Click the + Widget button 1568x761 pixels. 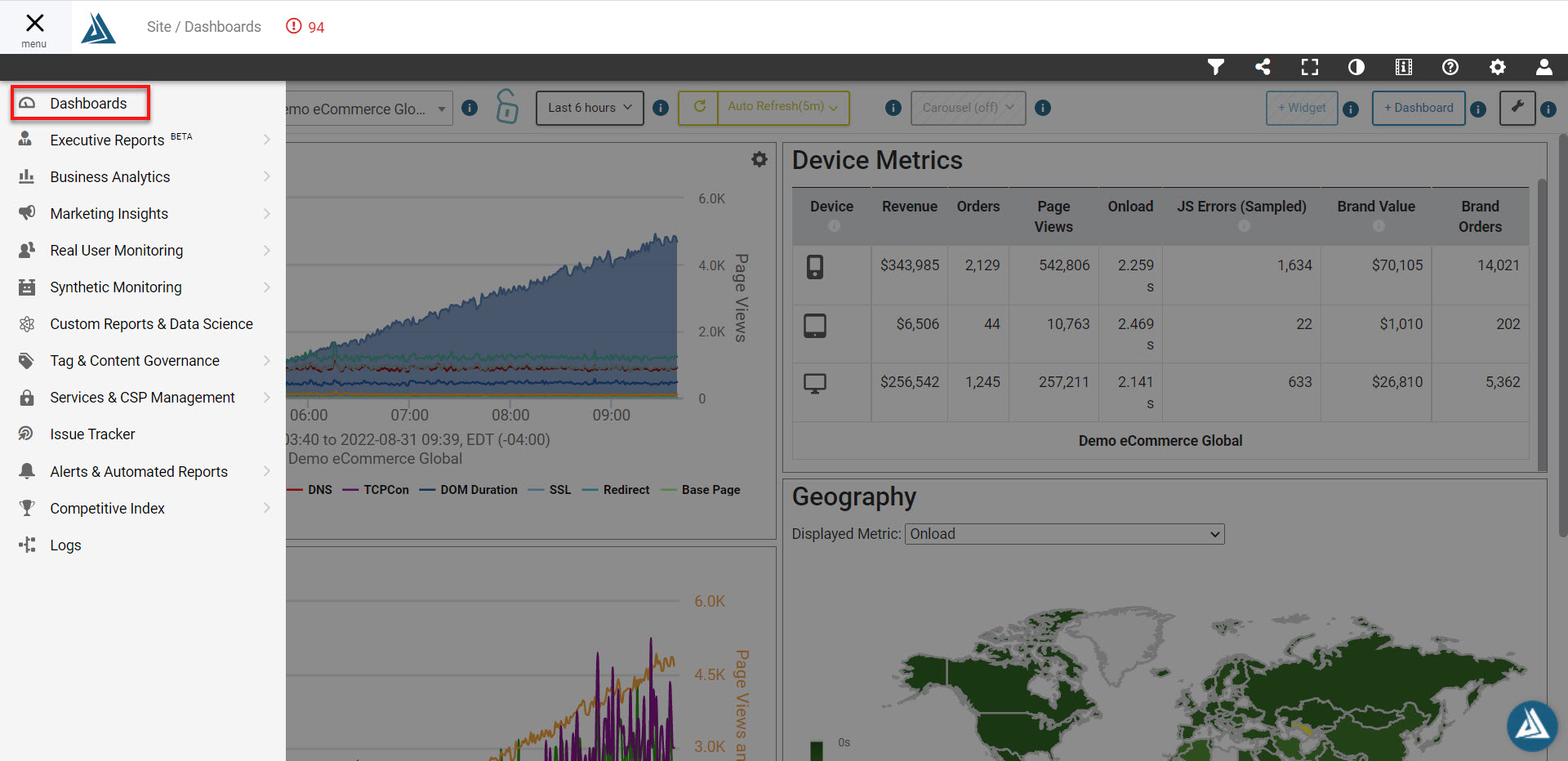pos(1301,108)
